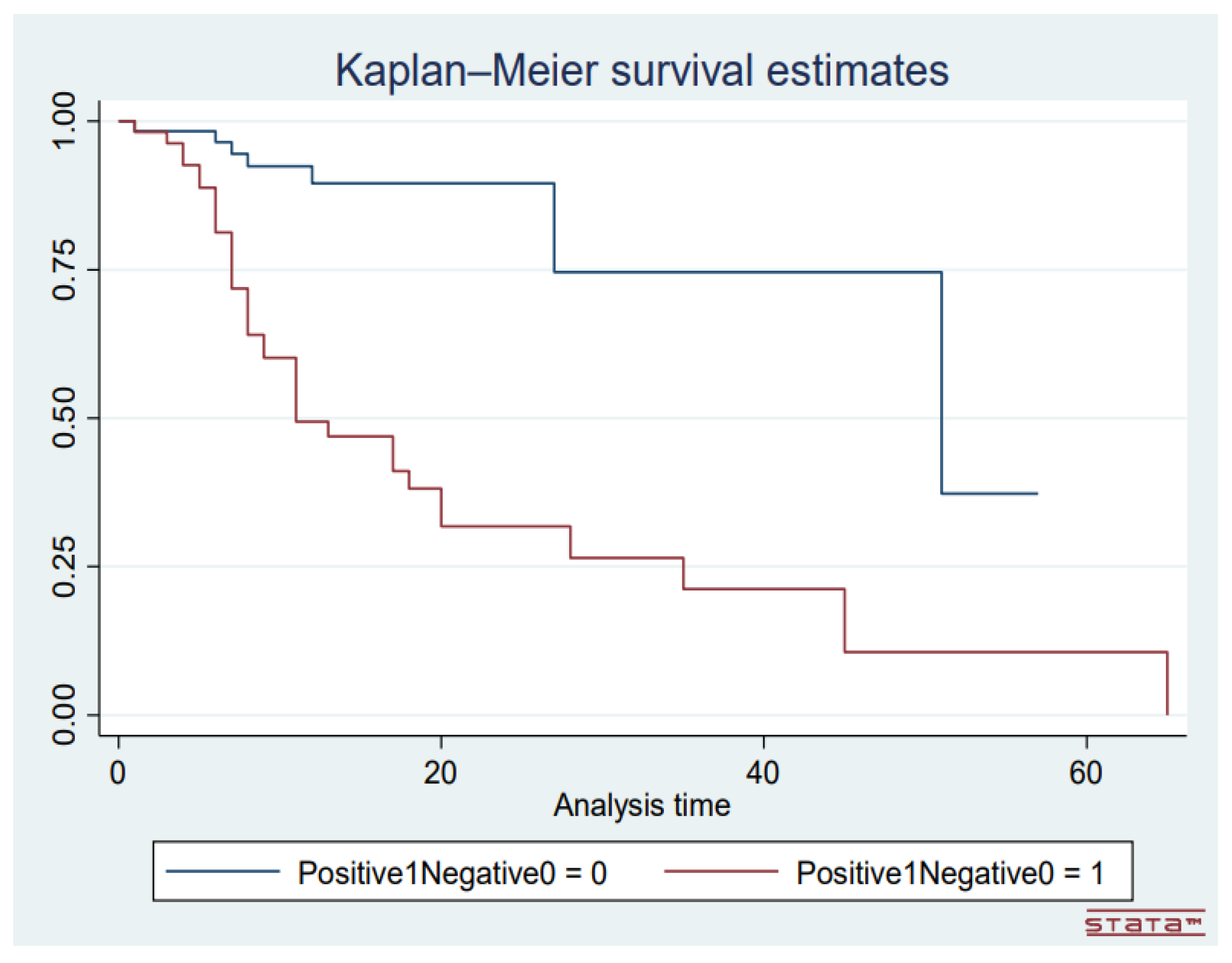Click the red legend line sample
The image size is (1232, 963).
[721, 871]
